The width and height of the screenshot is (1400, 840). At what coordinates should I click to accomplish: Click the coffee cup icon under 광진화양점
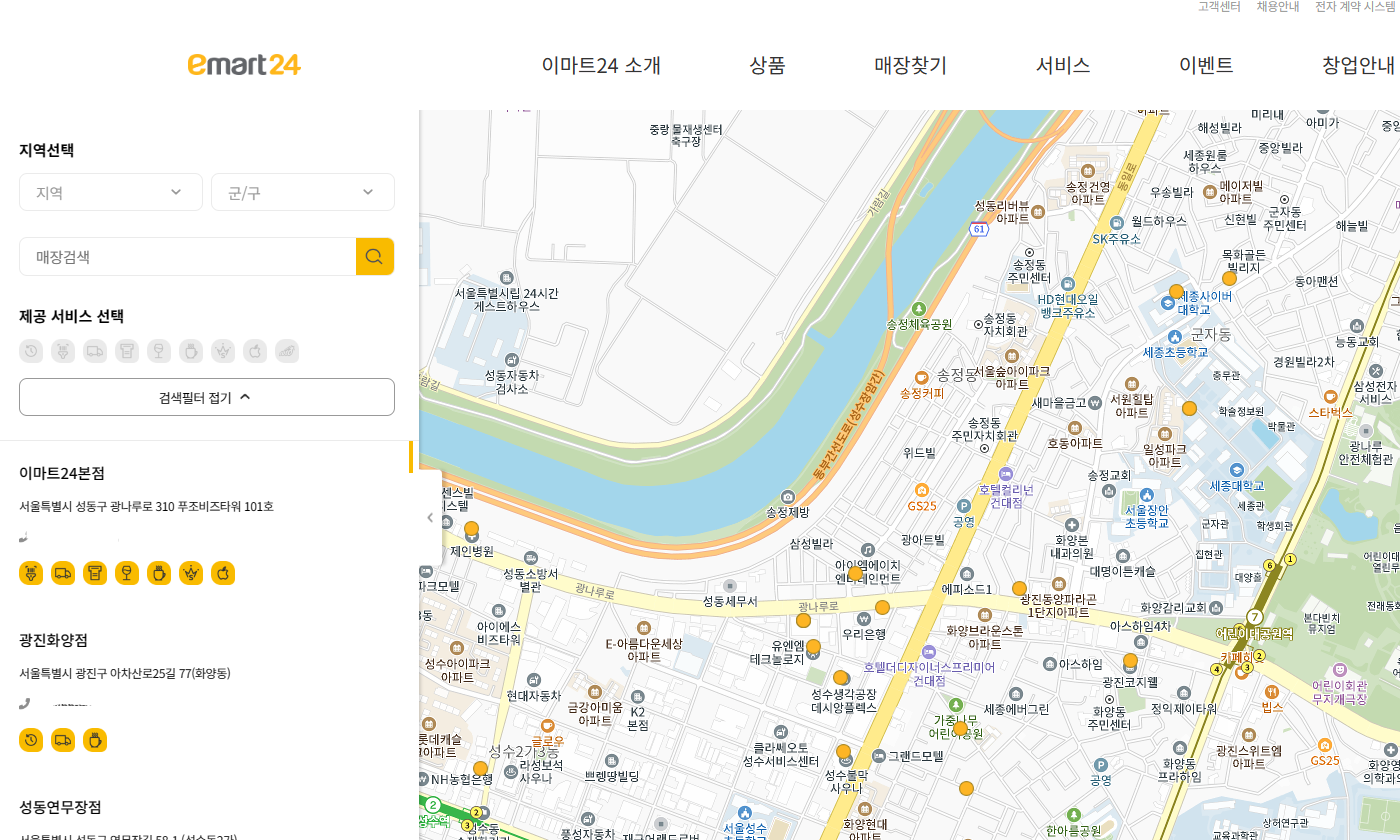click(95, 740)
